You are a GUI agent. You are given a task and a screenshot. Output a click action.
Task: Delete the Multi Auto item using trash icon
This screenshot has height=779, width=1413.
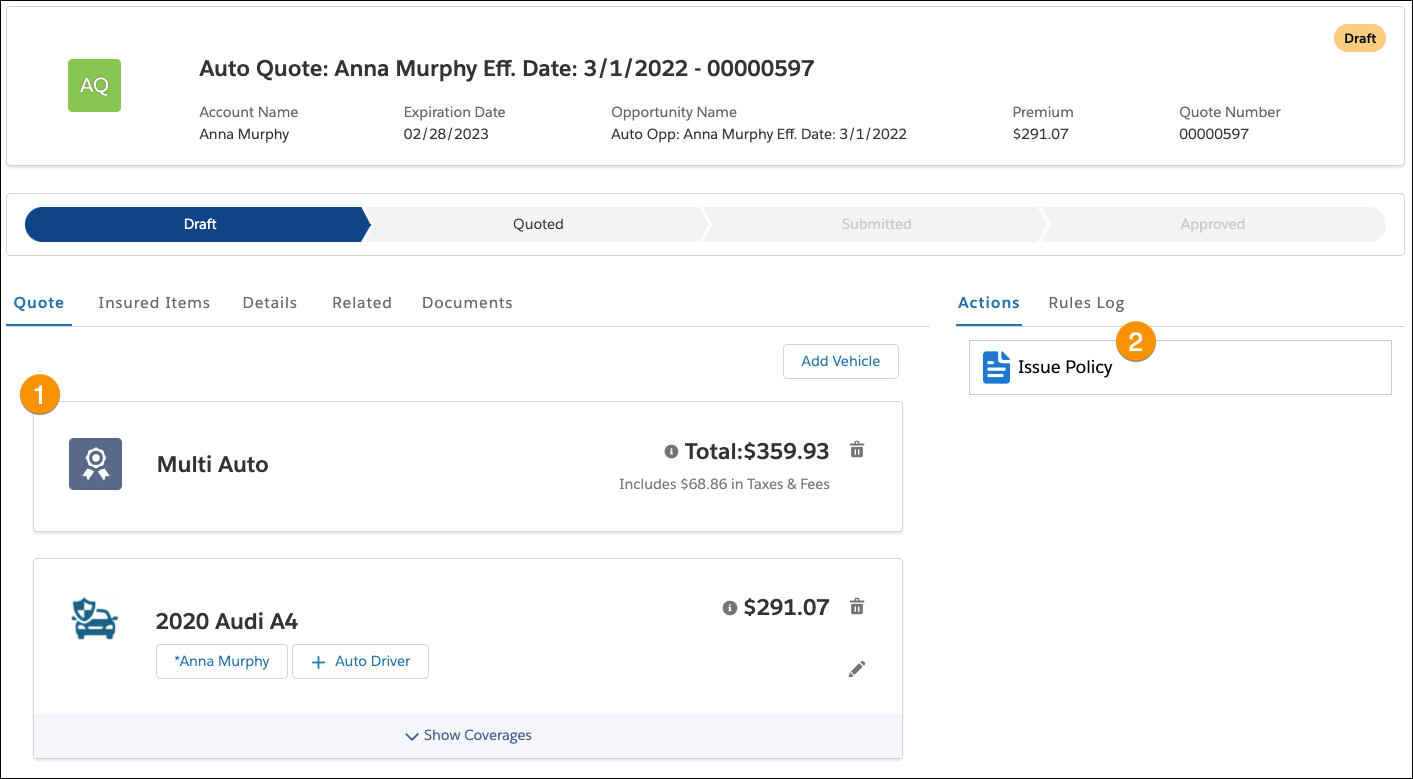click(857, 450)
